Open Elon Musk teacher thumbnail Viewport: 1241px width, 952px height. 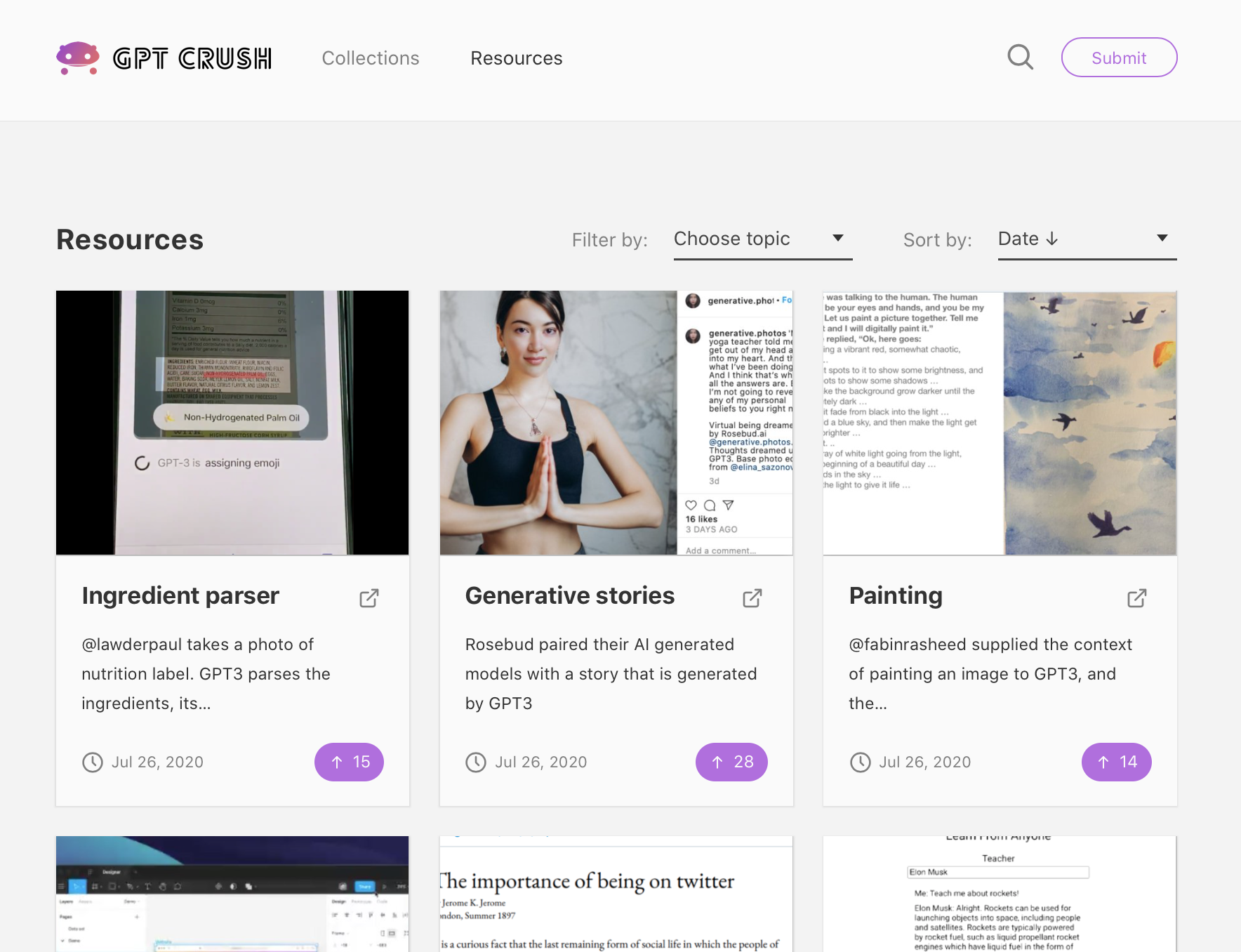1000,894
